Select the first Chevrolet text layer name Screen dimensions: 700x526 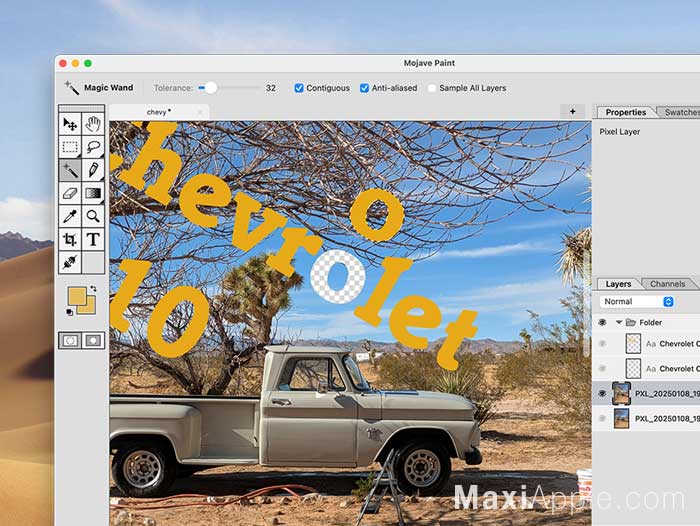pyautogui.click(x=679, y=344)
